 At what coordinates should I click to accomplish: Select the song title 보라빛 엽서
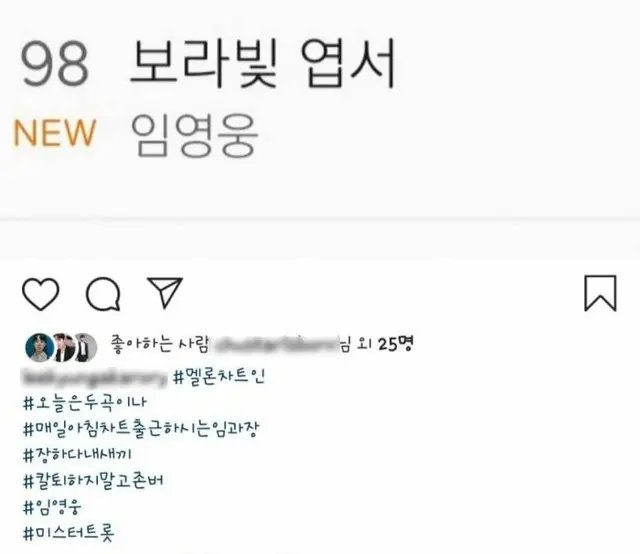click(x=263, y=62)
